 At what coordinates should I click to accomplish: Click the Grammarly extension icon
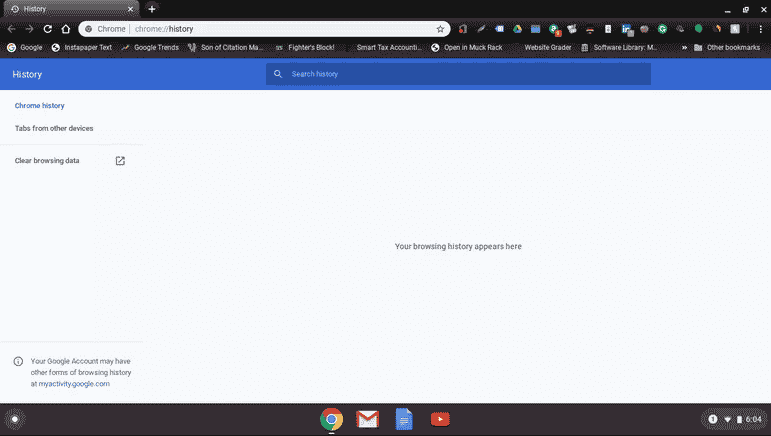662,29
